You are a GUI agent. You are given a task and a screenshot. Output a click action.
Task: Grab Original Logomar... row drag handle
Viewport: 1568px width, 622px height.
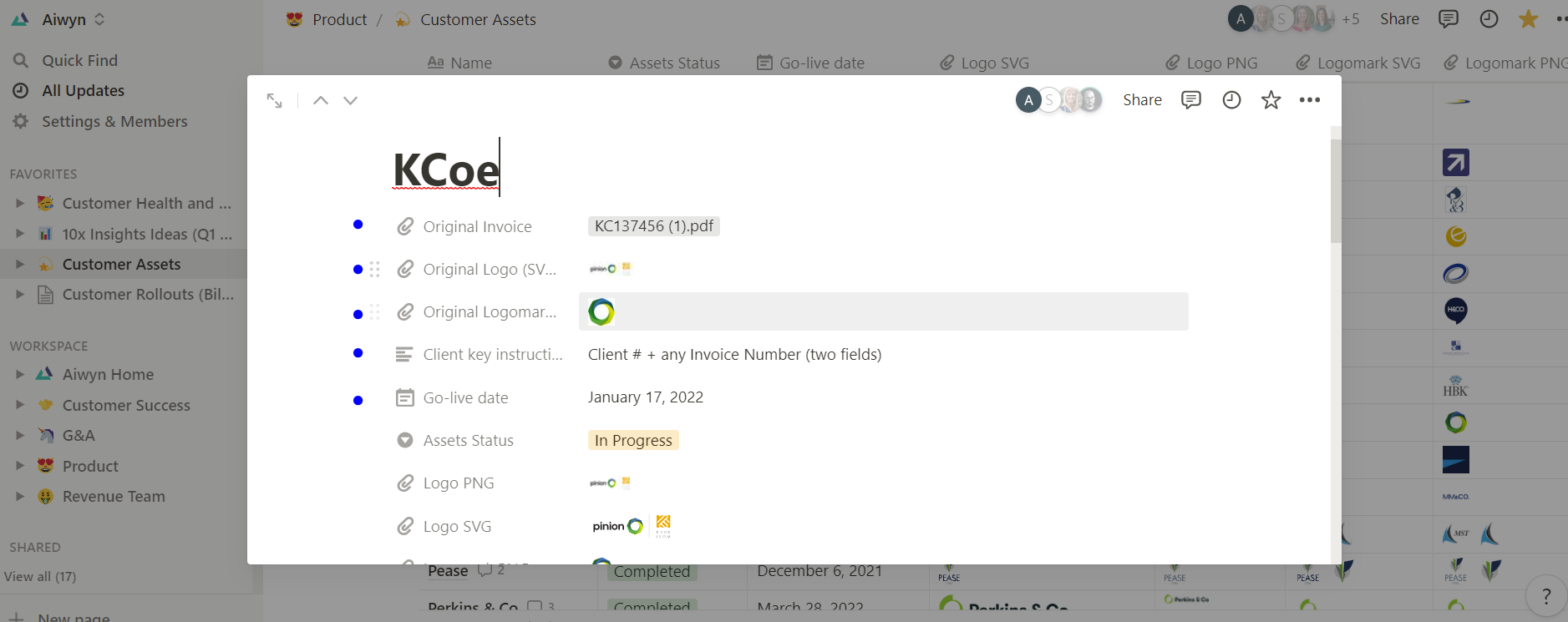[x=375, y=311]
